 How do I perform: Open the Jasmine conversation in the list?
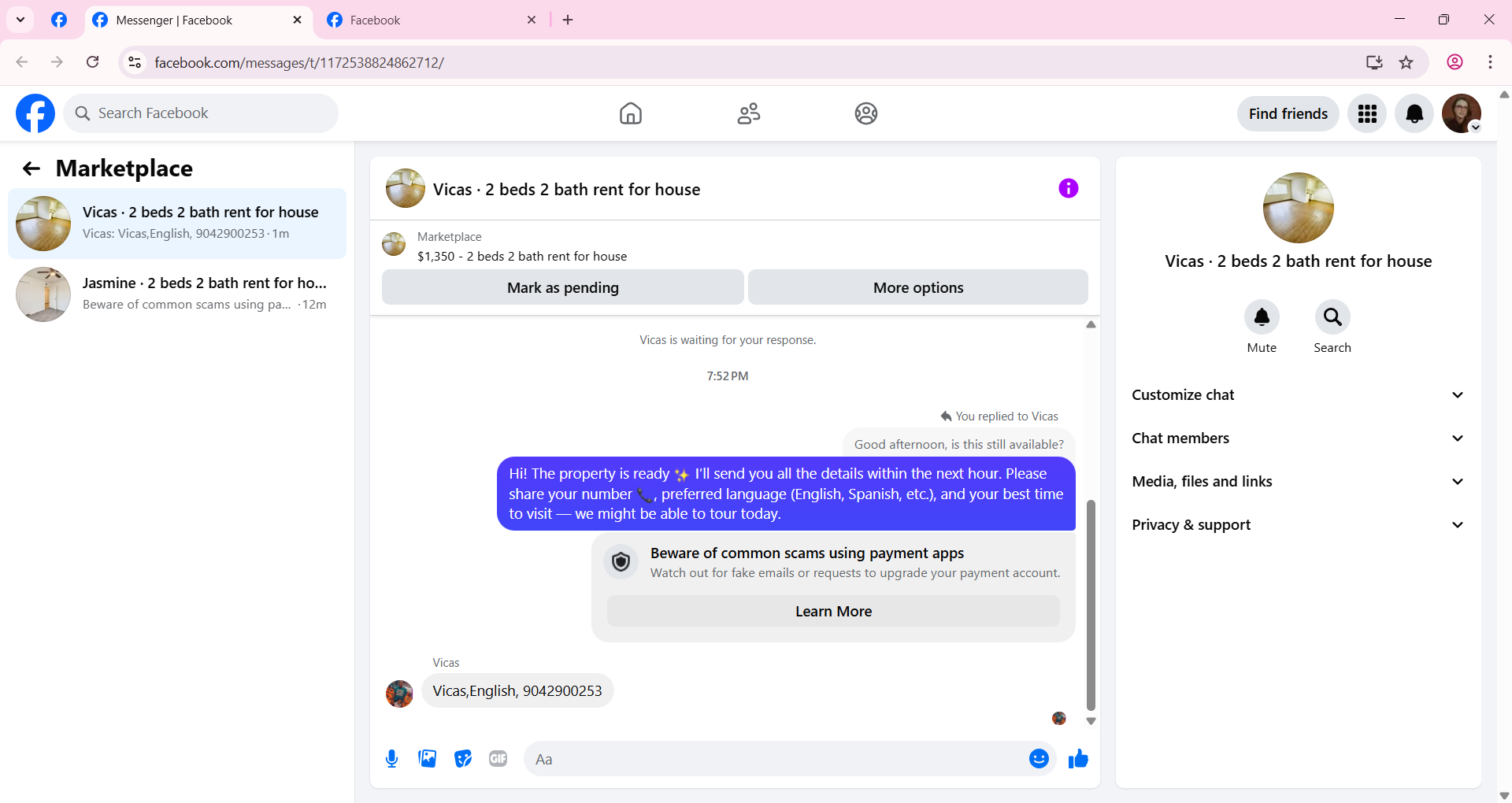(x=177, y=294)
